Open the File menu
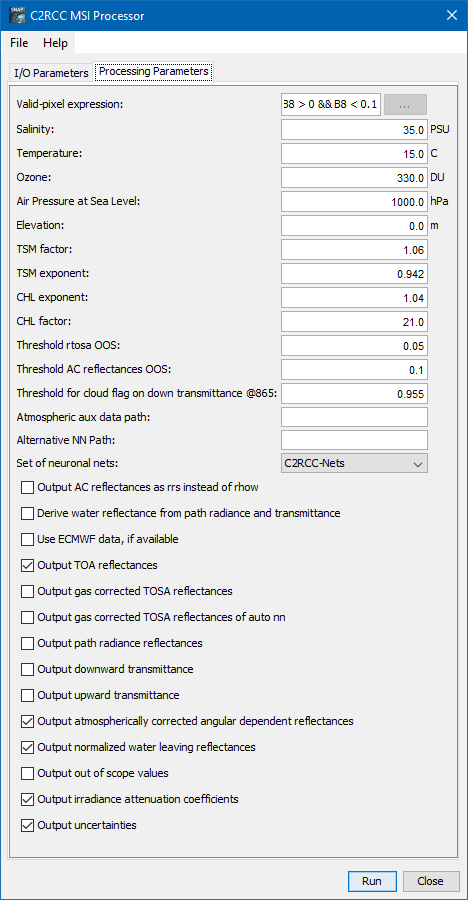The image size is (468, 900). [x=18, y=43]
